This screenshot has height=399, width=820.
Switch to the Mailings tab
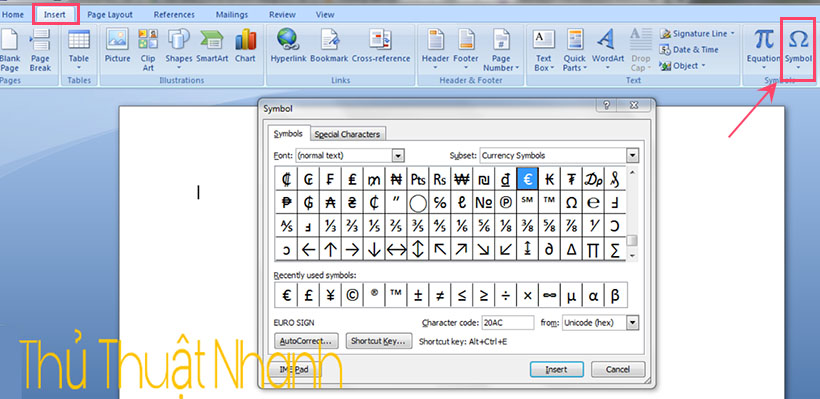[232, 15]
